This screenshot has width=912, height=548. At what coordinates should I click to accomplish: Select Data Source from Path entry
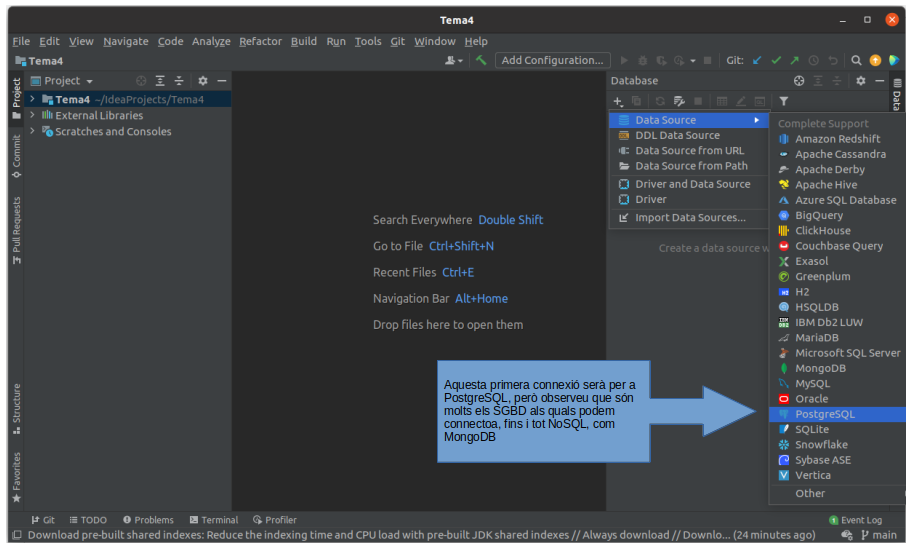[x=689, y=166]
